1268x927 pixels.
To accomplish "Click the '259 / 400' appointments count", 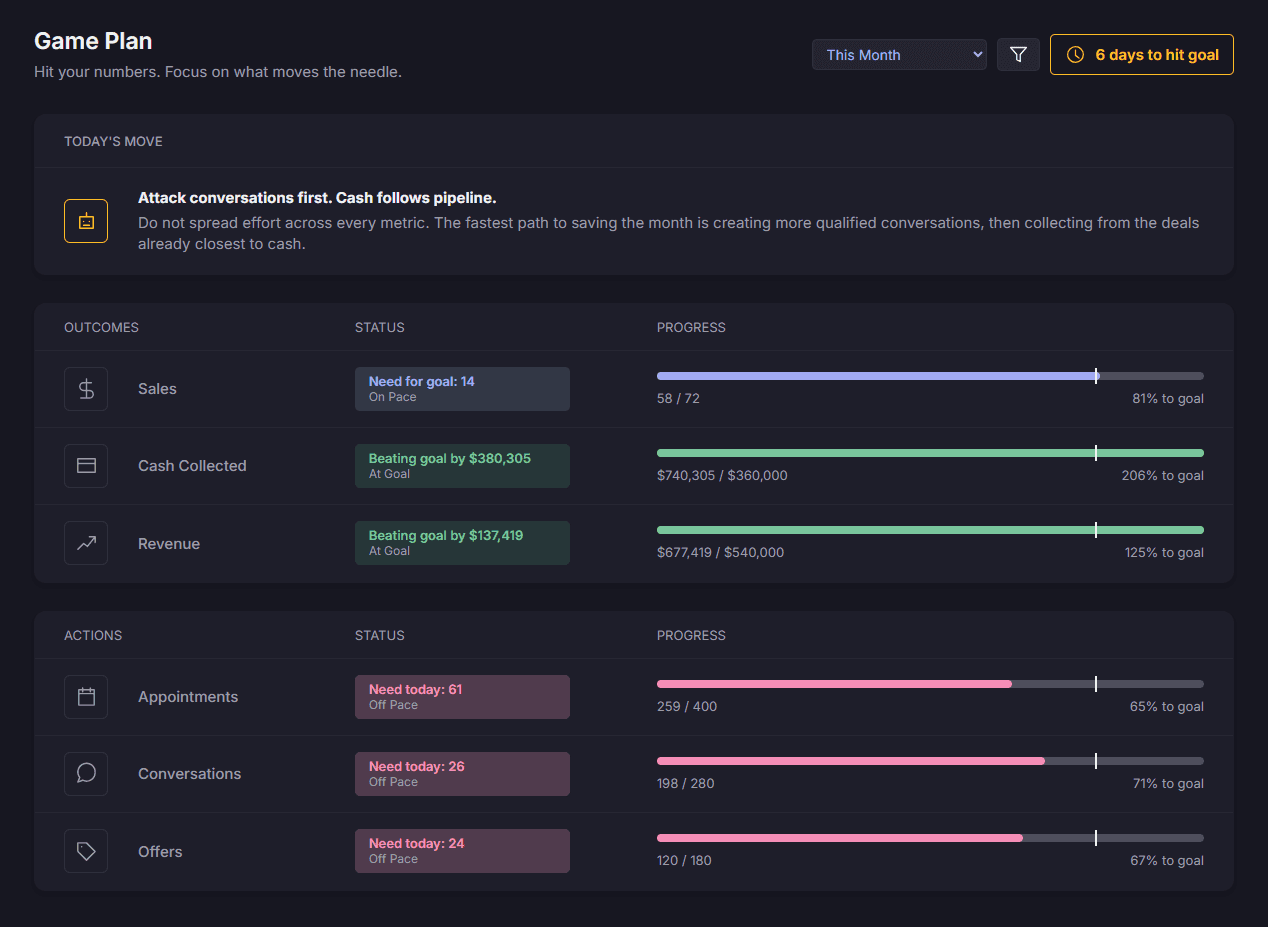I will [x=687, y=707].
